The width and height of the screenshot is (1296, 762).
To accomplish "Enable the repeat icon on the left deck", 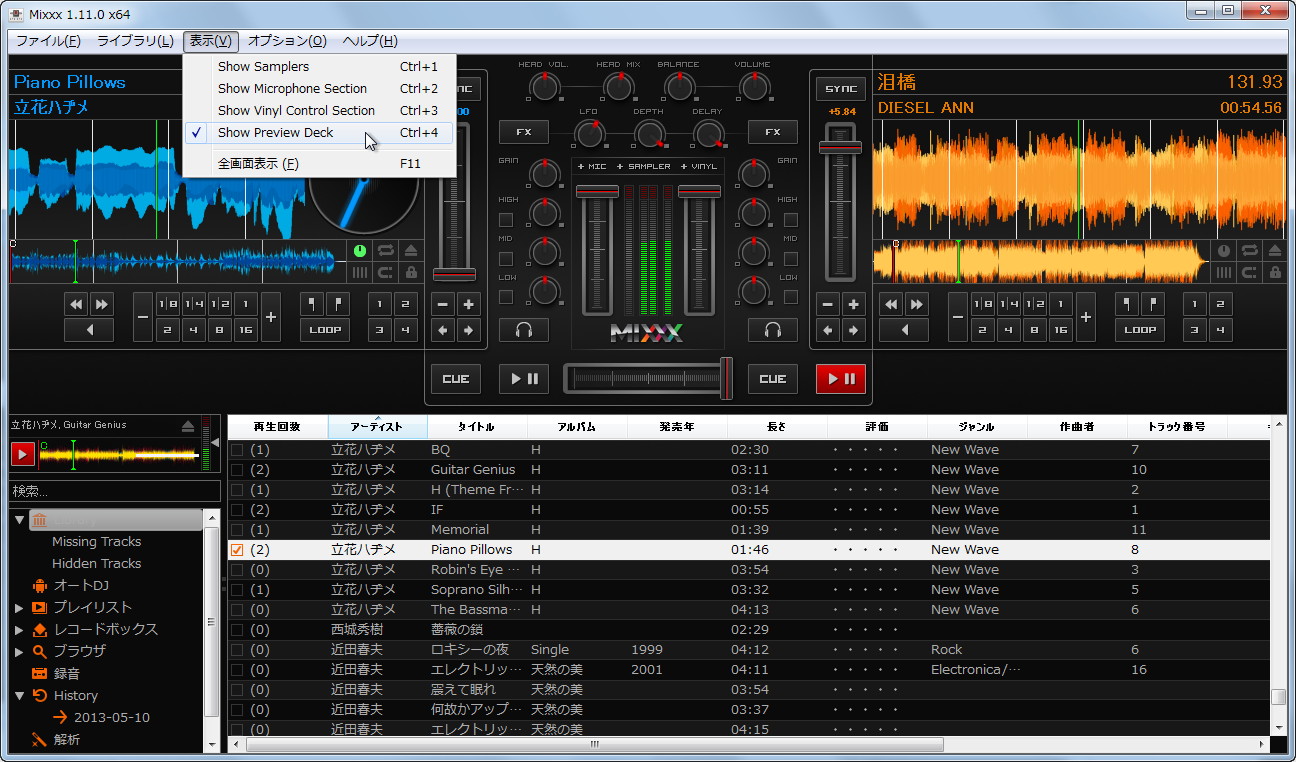I will point(386,249).
